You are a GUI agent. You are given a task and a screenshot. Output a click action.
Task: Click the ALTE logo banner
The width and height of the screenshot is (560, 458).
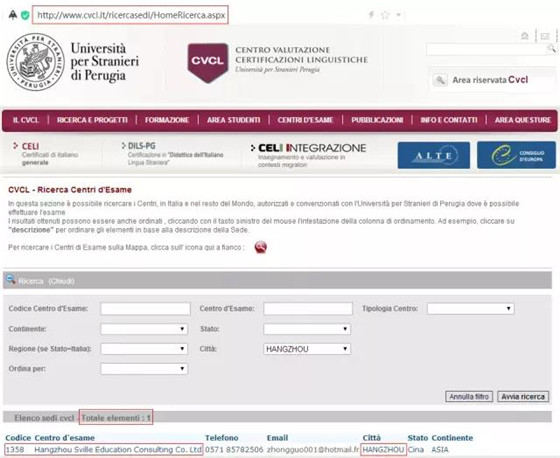point(434,155)
